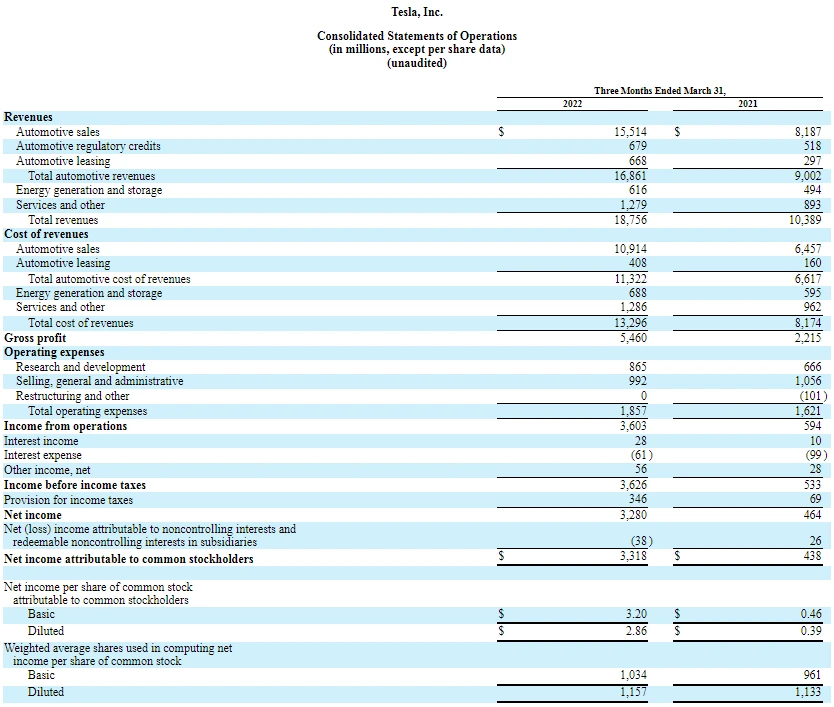Screen dimensions: 834x707
Task: Click the 'Tesla, Inc.' title heading
Action: [x=417, y=12]
